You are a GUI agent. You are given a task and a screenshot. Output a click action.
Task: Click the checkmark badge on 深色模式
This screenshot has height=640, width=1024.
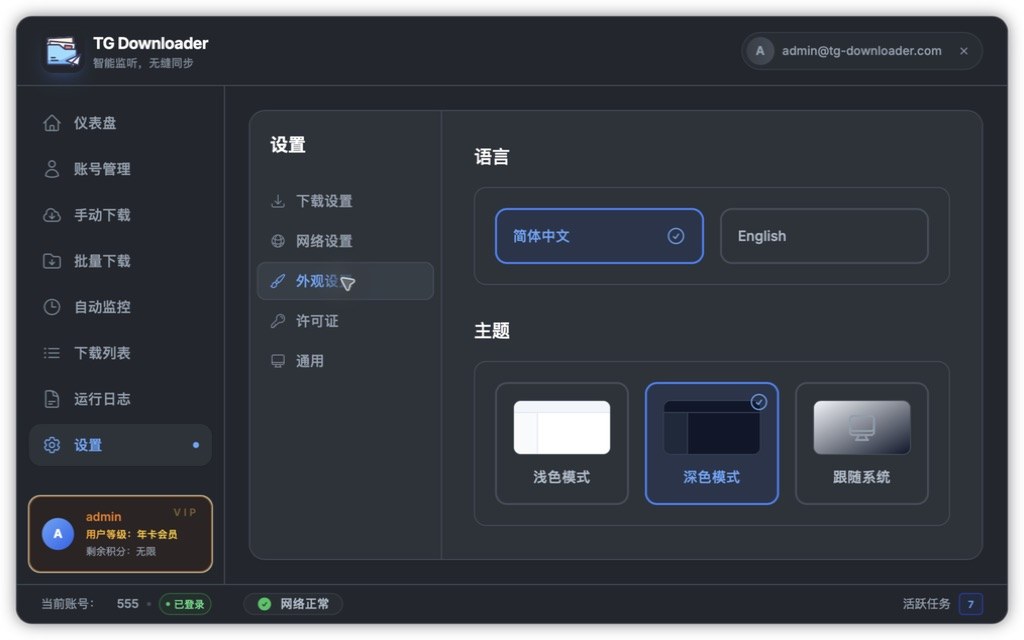(758, 402)
